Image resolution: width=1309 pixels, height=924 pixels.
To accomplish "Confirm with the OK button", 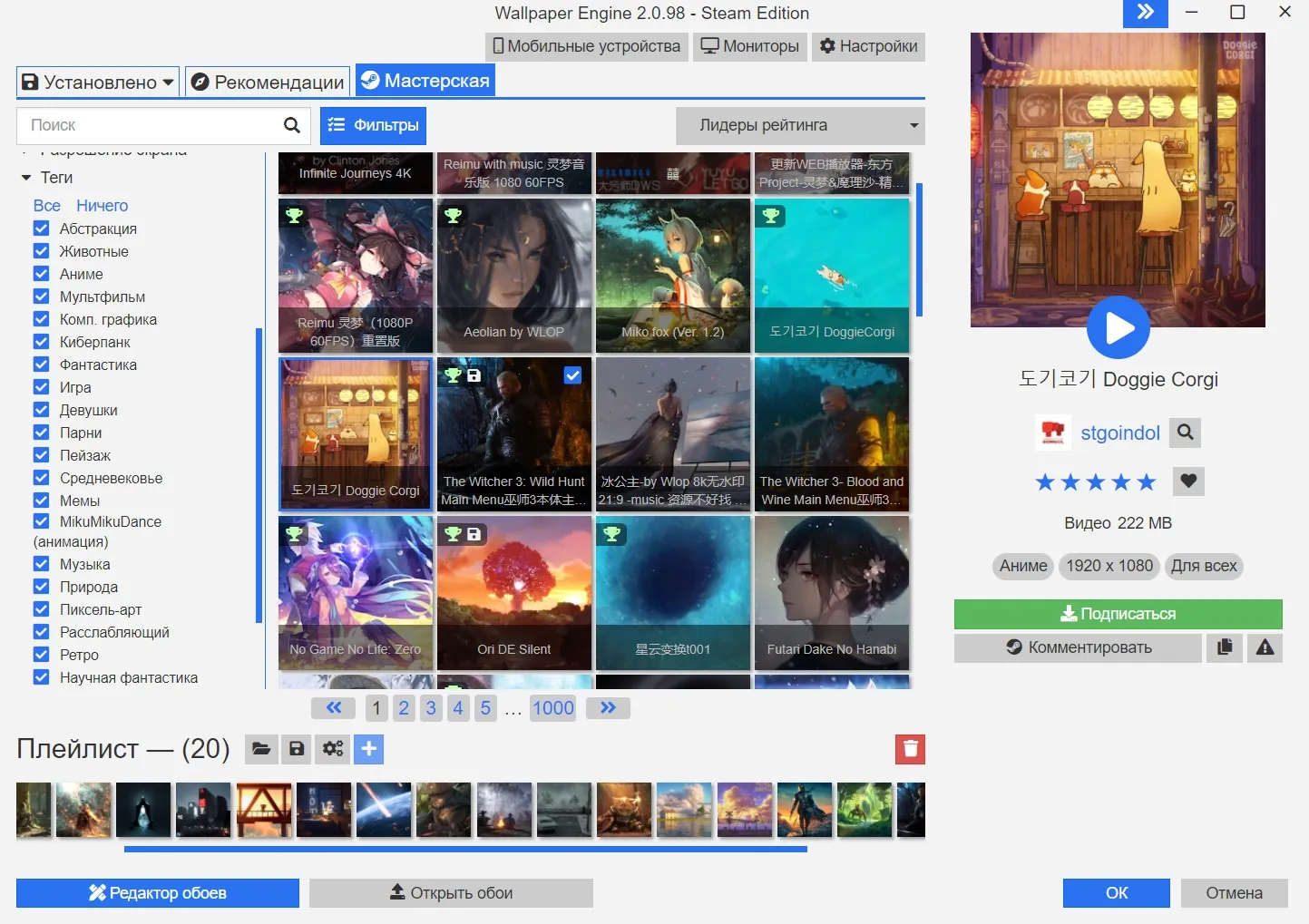I will tap(1117, 893).
